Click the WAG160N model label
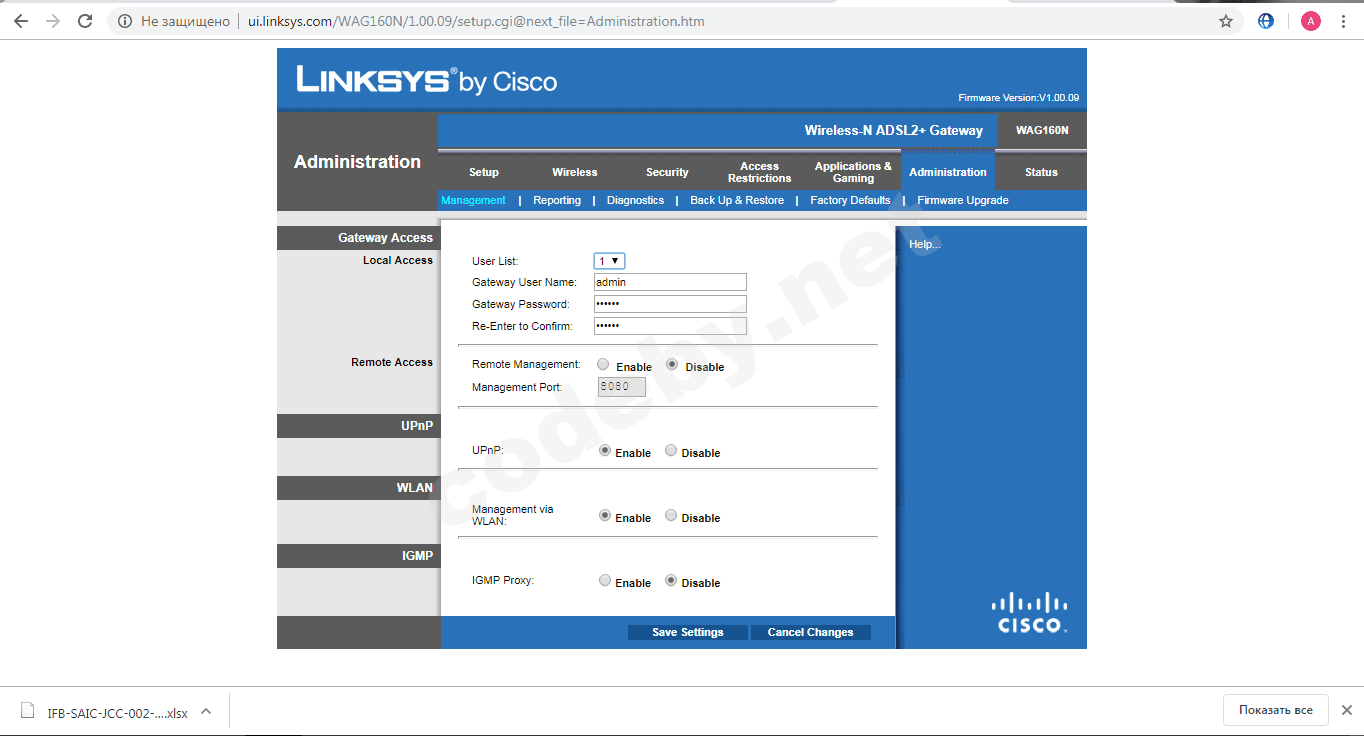Screen dimensions: 1364x736 point(1042,130)
